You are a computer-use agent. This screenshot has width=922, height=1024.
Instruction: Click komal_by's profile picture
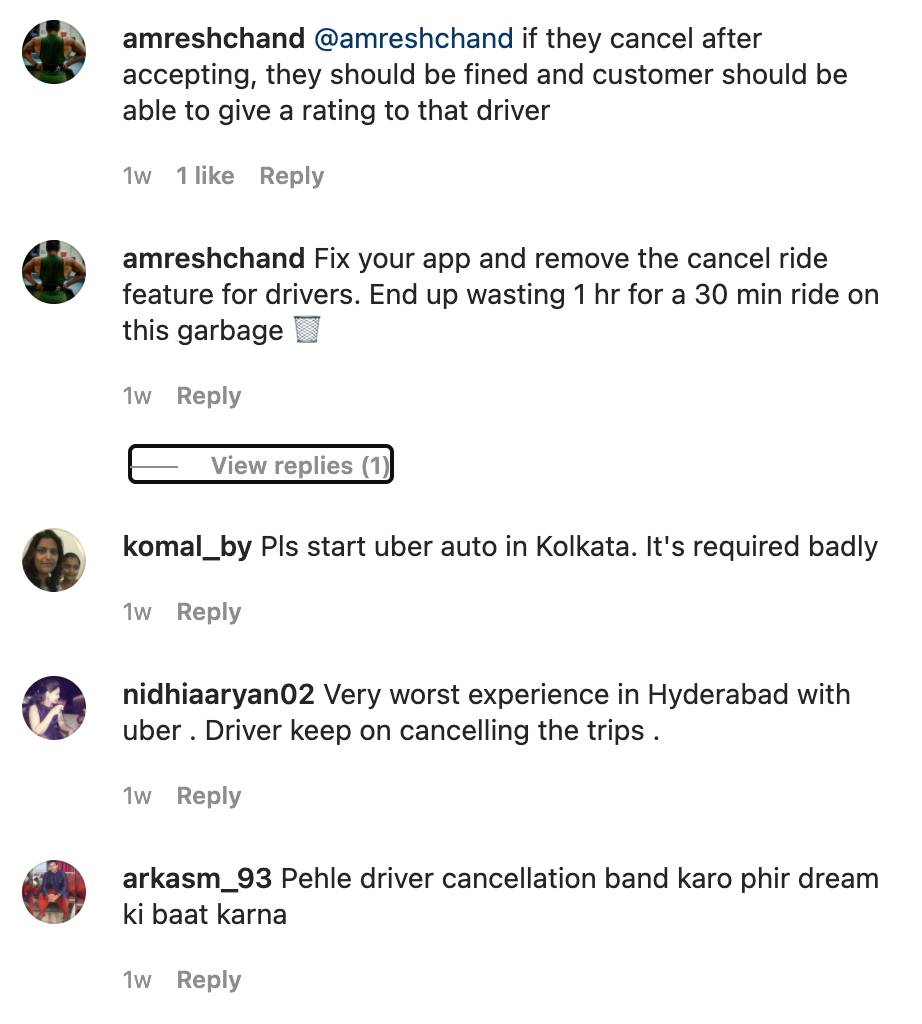[54, 560]
